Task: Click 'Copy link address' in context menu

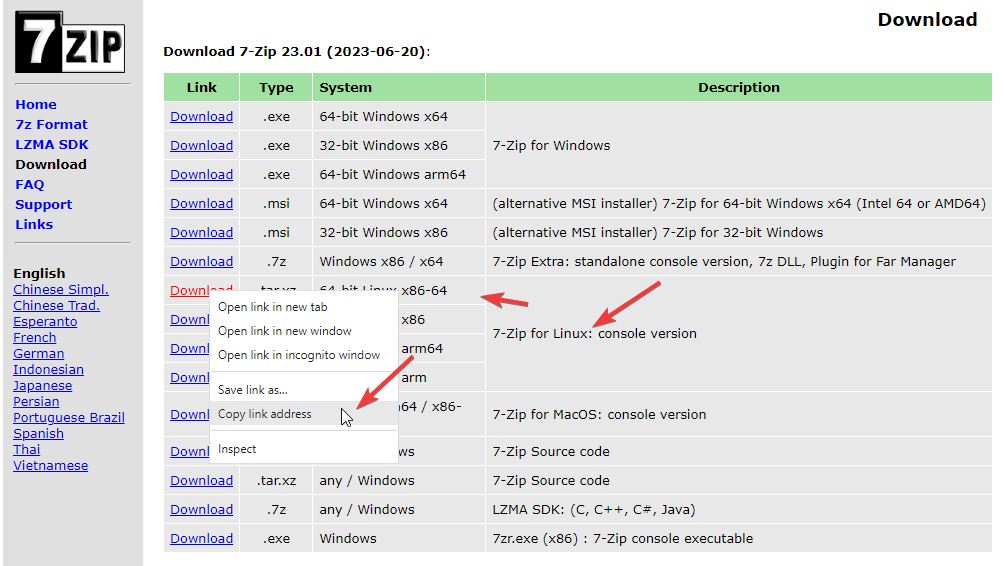Action: point(264,414)
